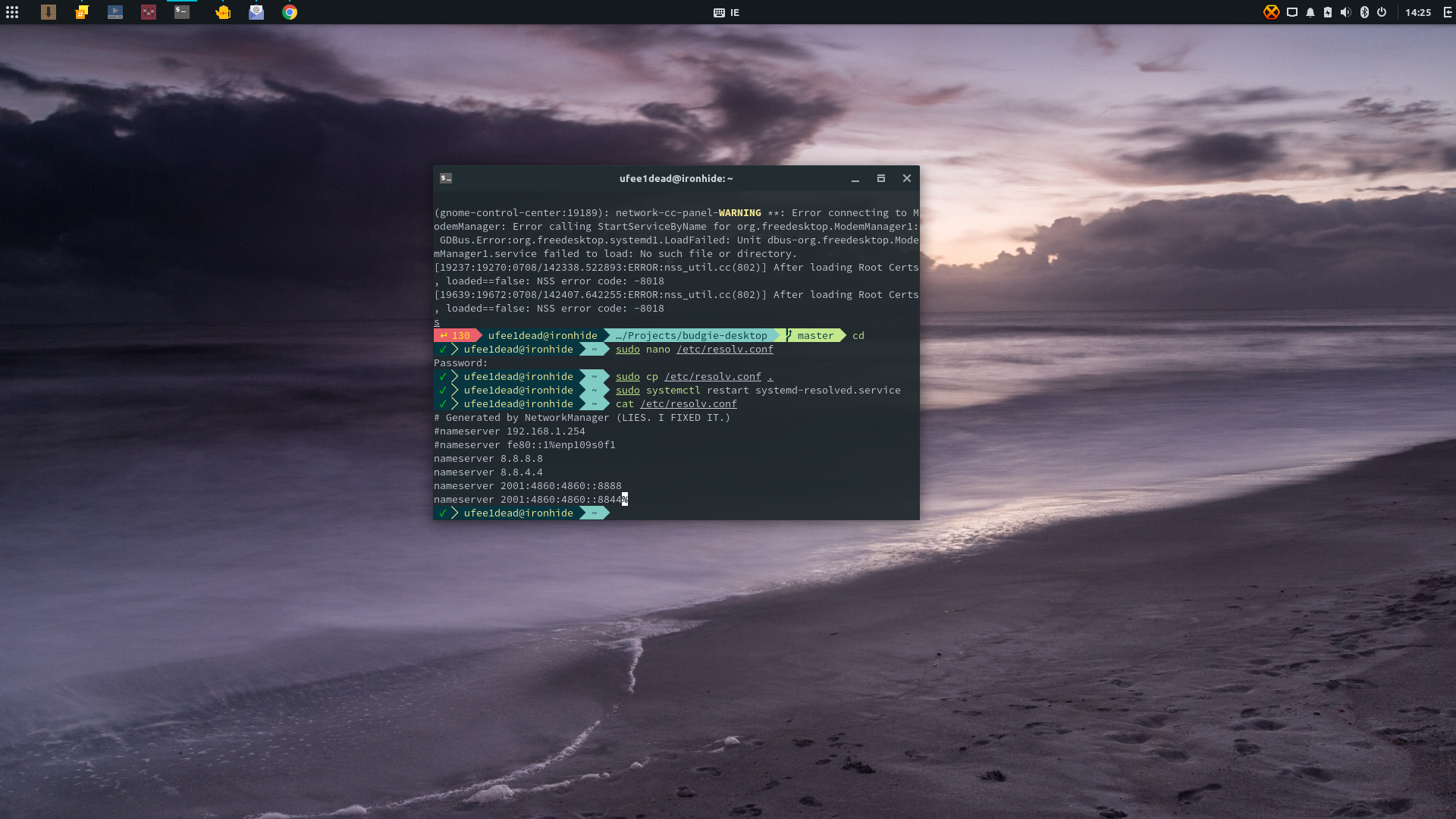1456x819 pixels.
Task: Open the email envelope app in panel
Action: [x=256, y=12]
